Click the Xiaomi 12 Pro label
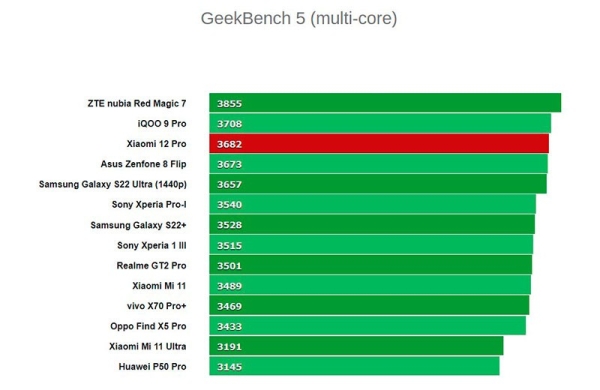The image size is (600, 390). coord(157,144)
